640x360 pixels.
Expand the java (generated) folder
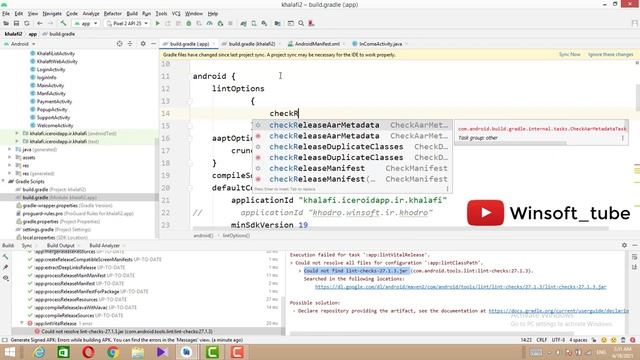10,149
